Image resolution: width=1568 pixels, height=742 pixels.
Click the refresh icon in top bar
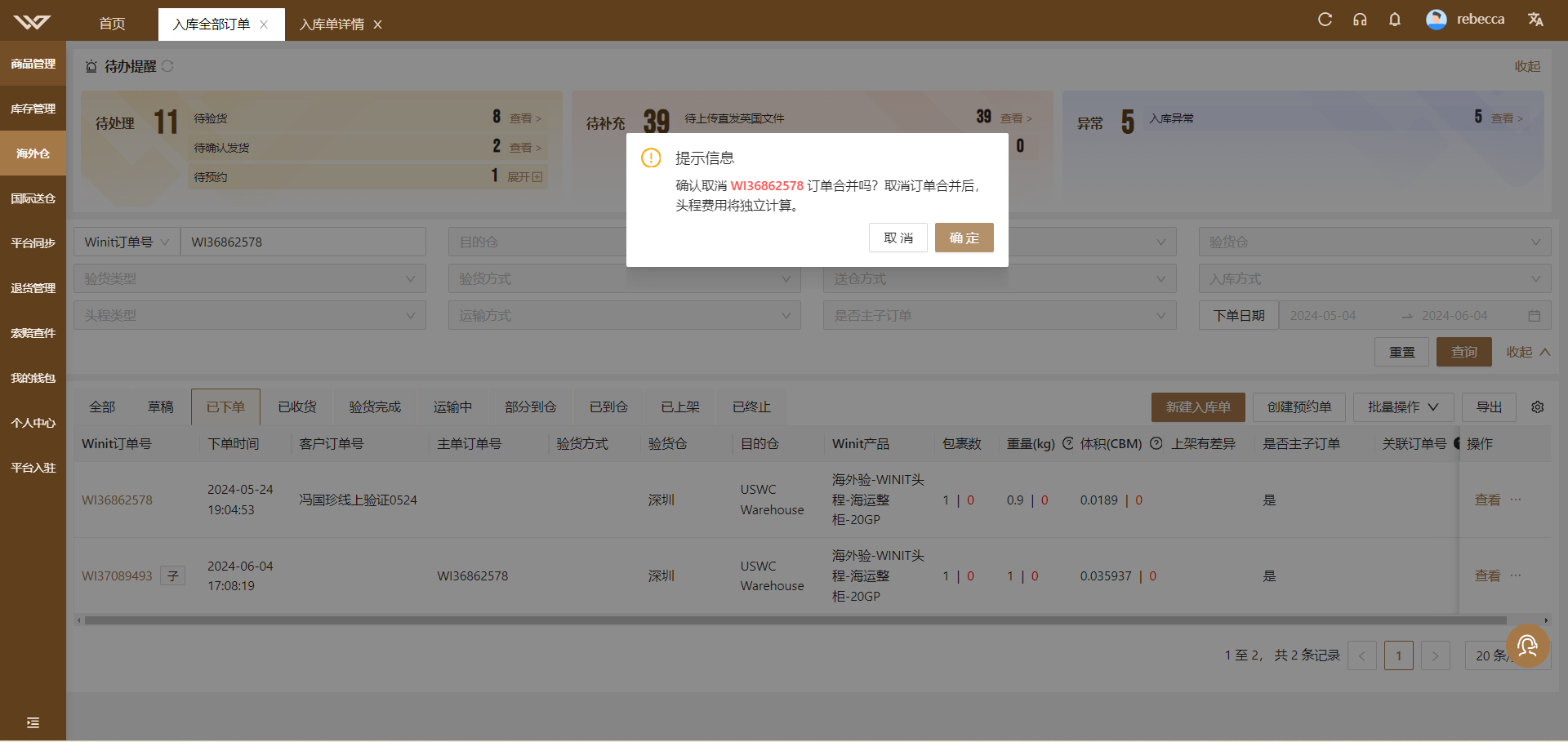pos(1325,20)
